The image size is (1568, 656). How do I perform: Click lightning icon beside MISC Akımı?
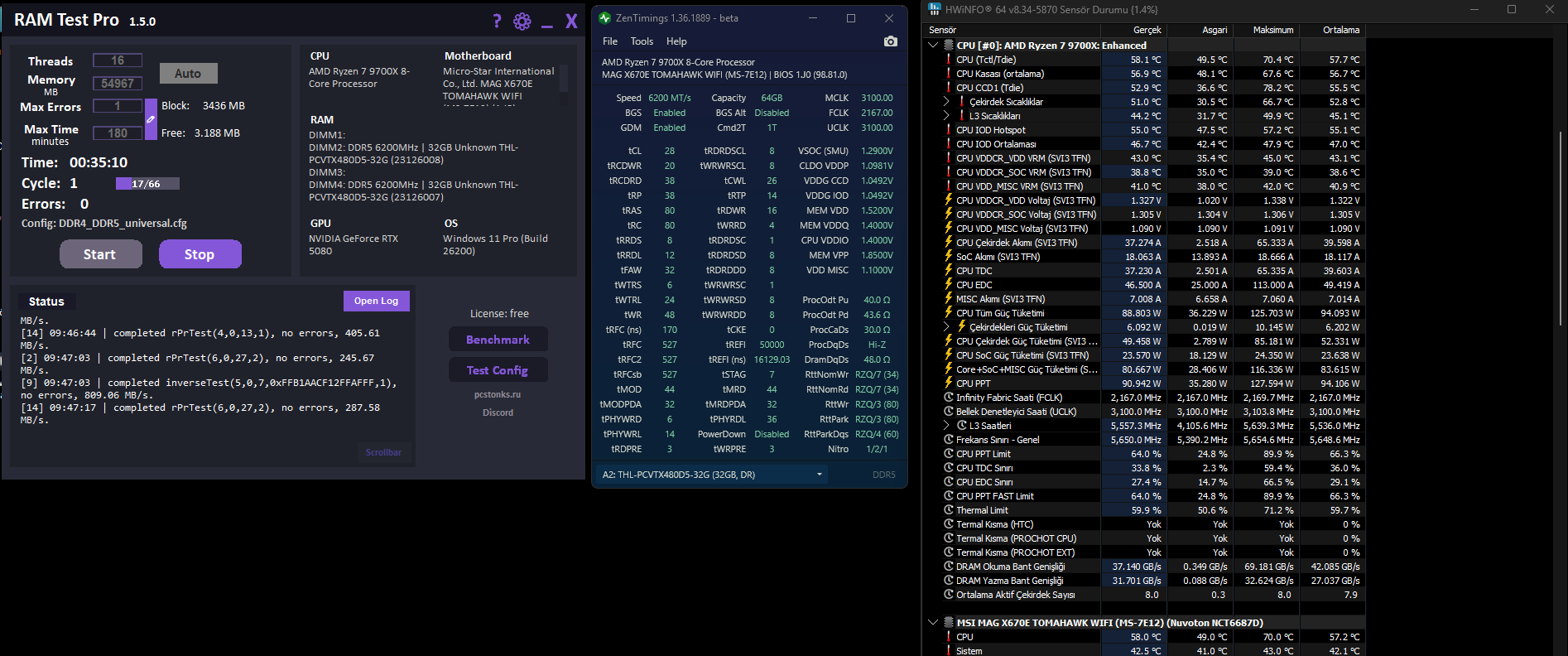coord(949,299)
